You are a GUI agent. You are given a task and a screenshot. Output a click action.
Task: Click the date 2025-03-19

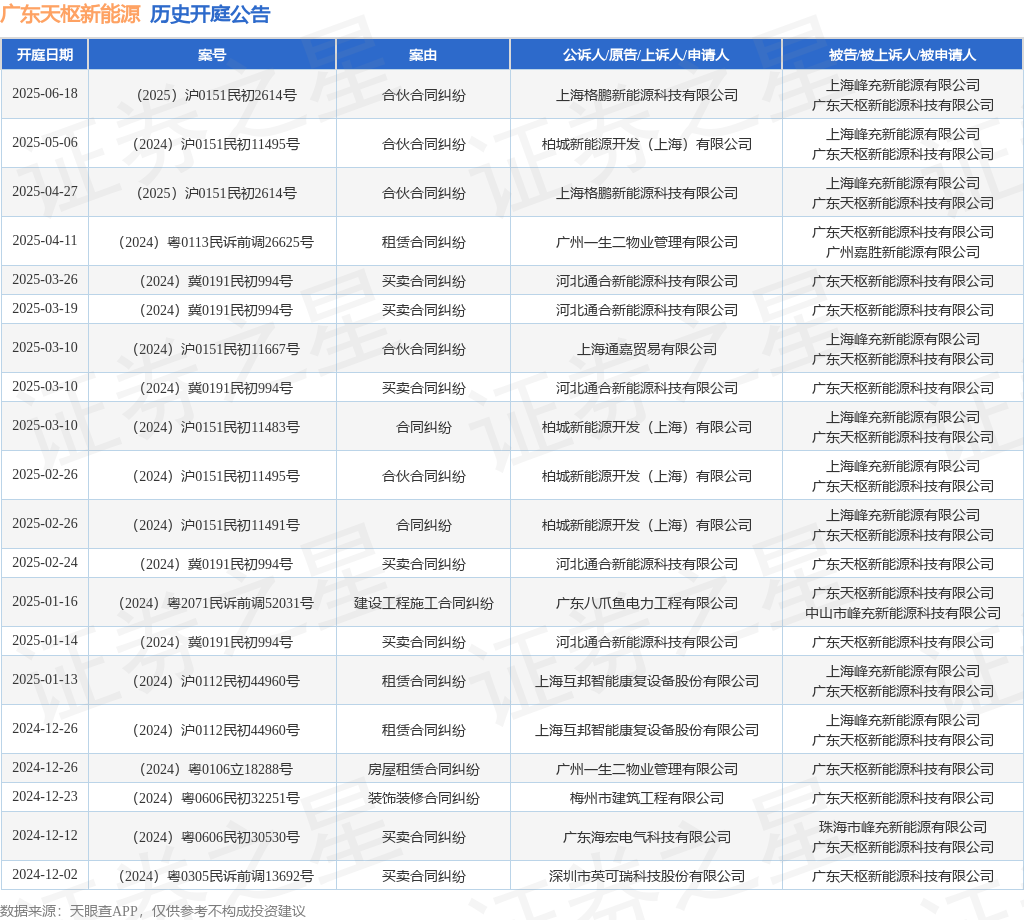click(45, 308)
